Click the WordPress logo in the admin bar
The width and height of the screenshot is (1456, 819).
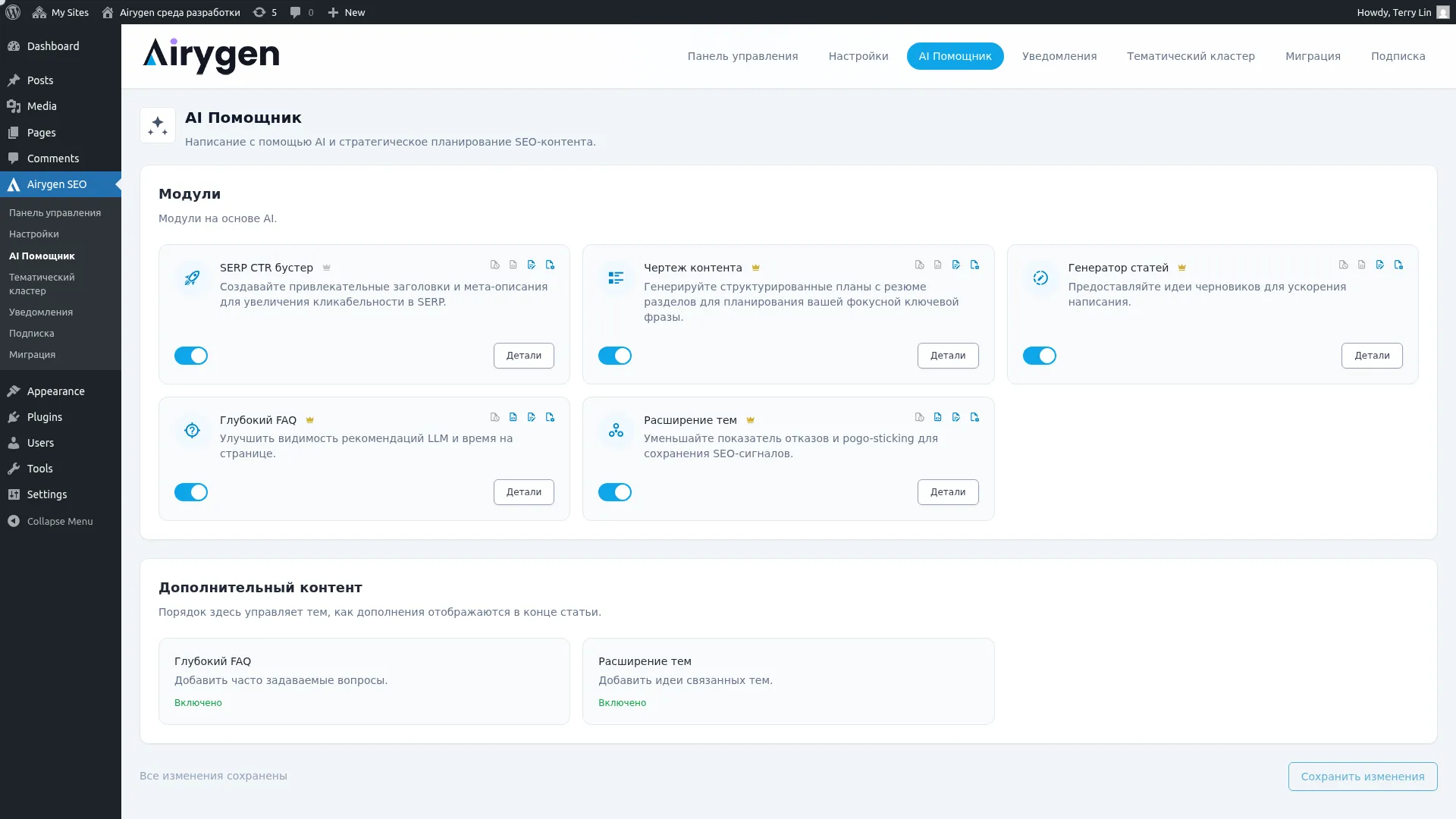coord(13,12)
